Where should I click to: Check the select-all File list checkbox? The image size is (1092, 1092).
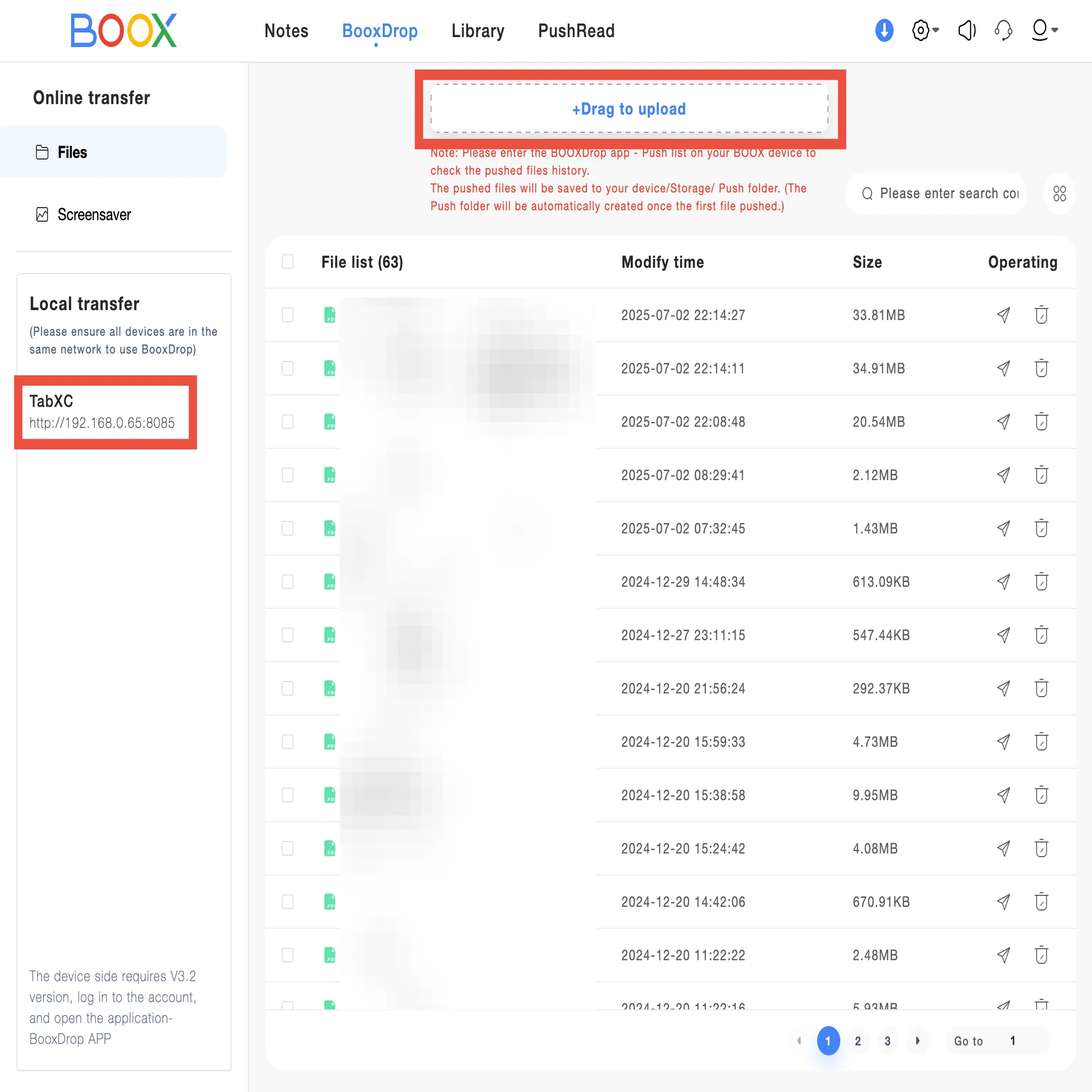(x=288, y=262)
